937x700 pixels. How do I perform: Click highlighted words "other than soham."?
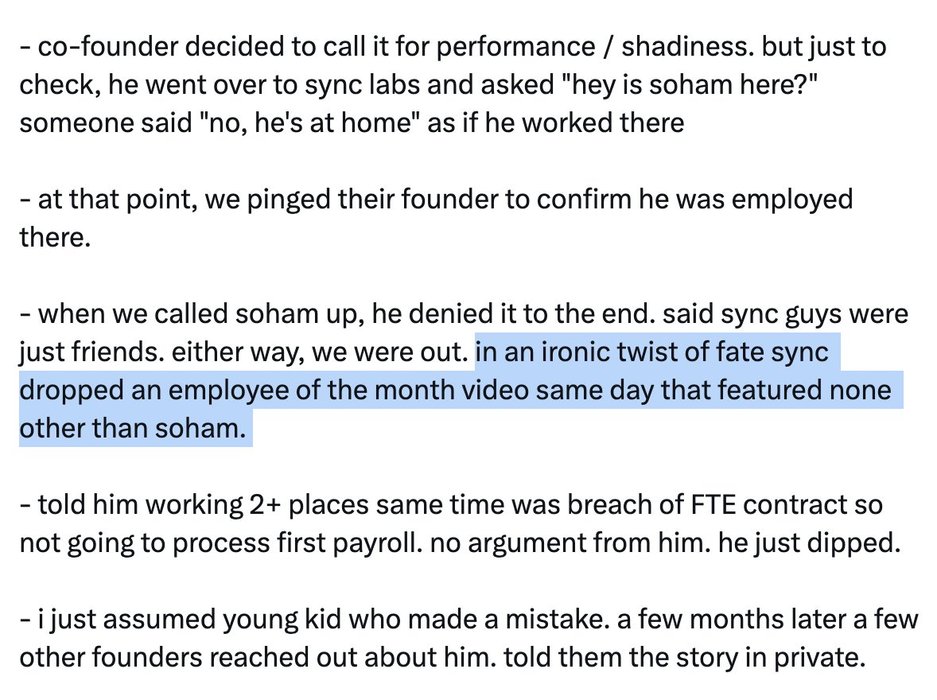[131, 428]
